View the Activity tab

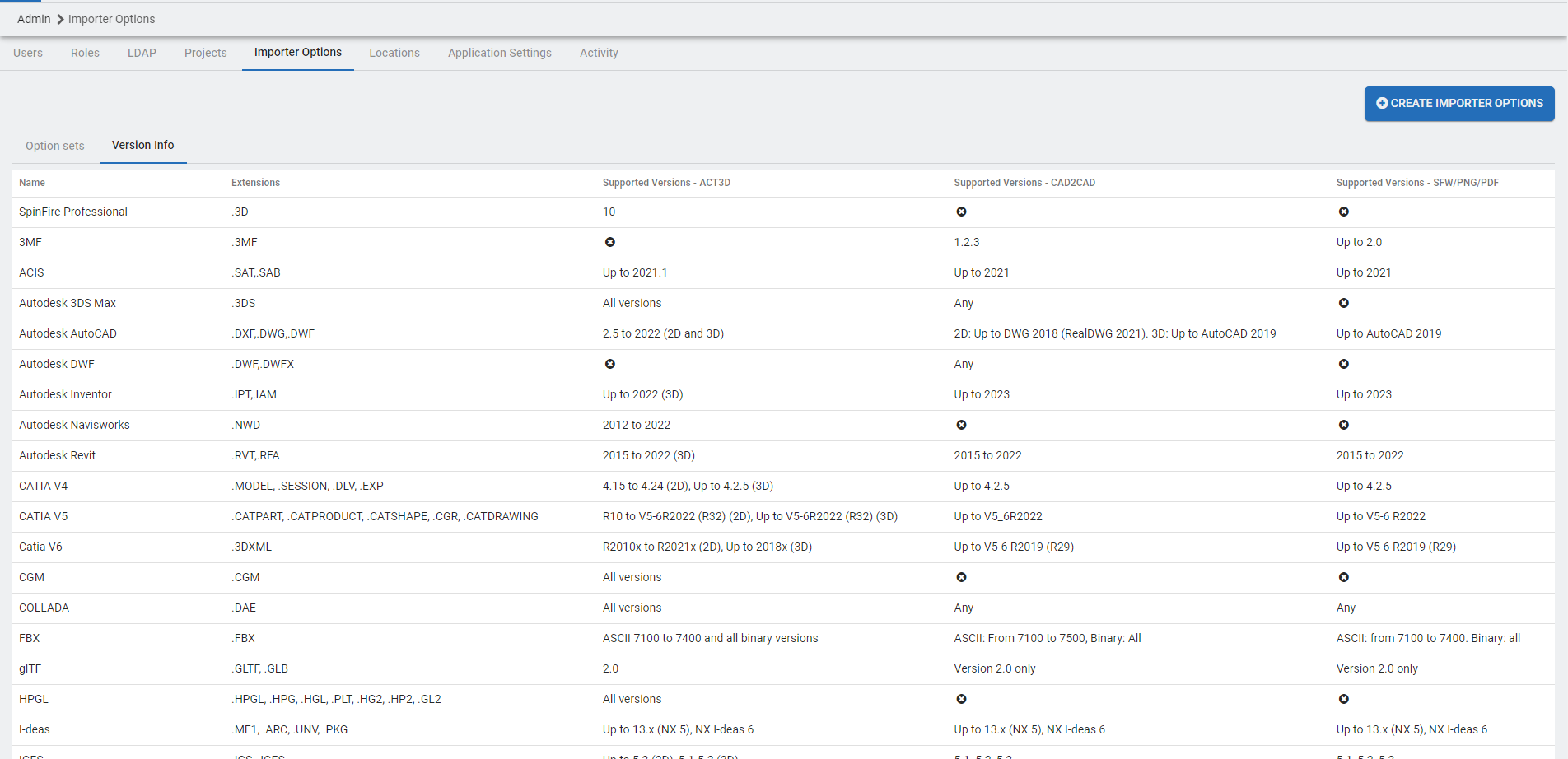tap(599, 53)
